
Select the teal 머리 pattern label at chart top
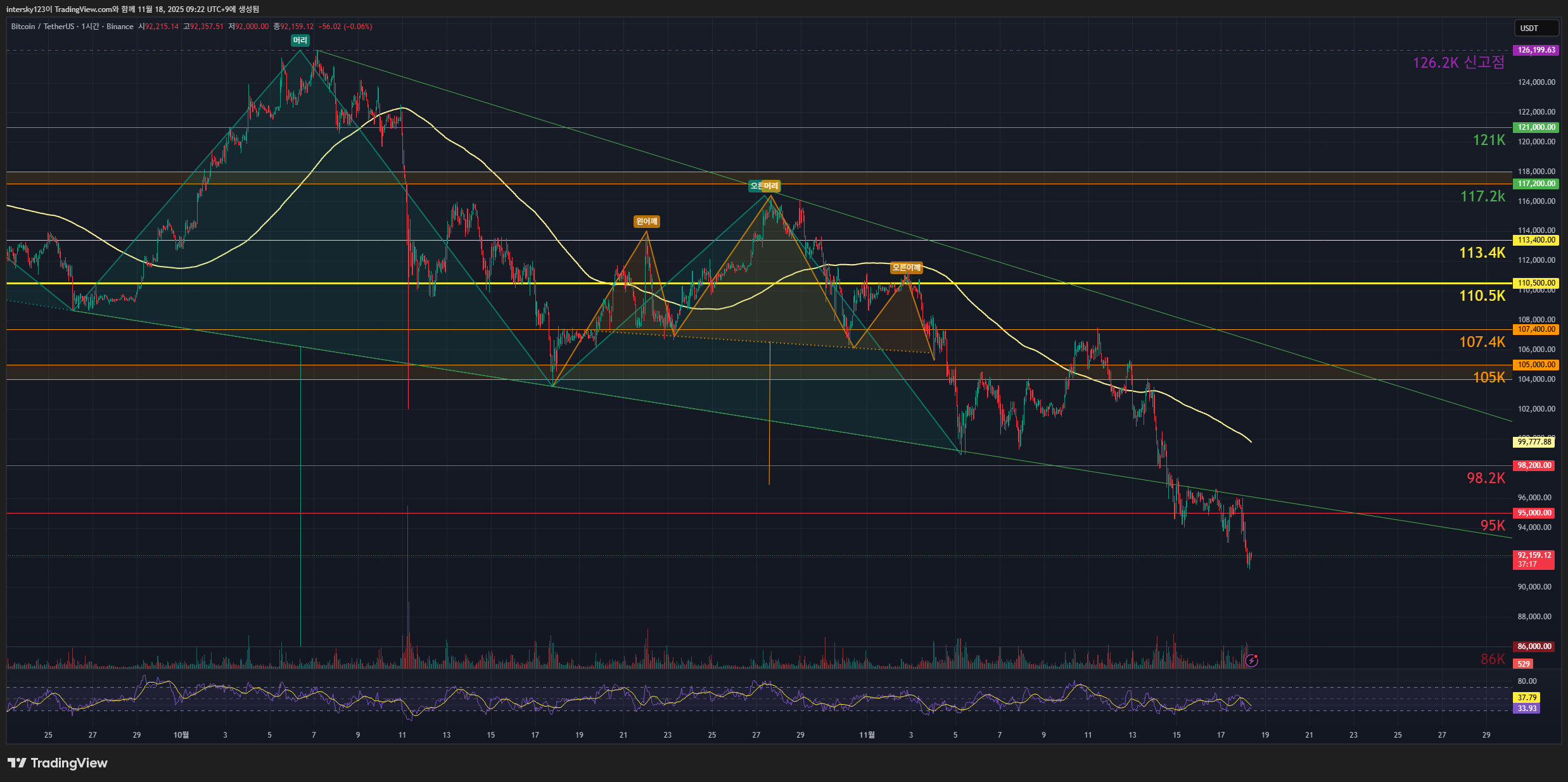[300, 41]
